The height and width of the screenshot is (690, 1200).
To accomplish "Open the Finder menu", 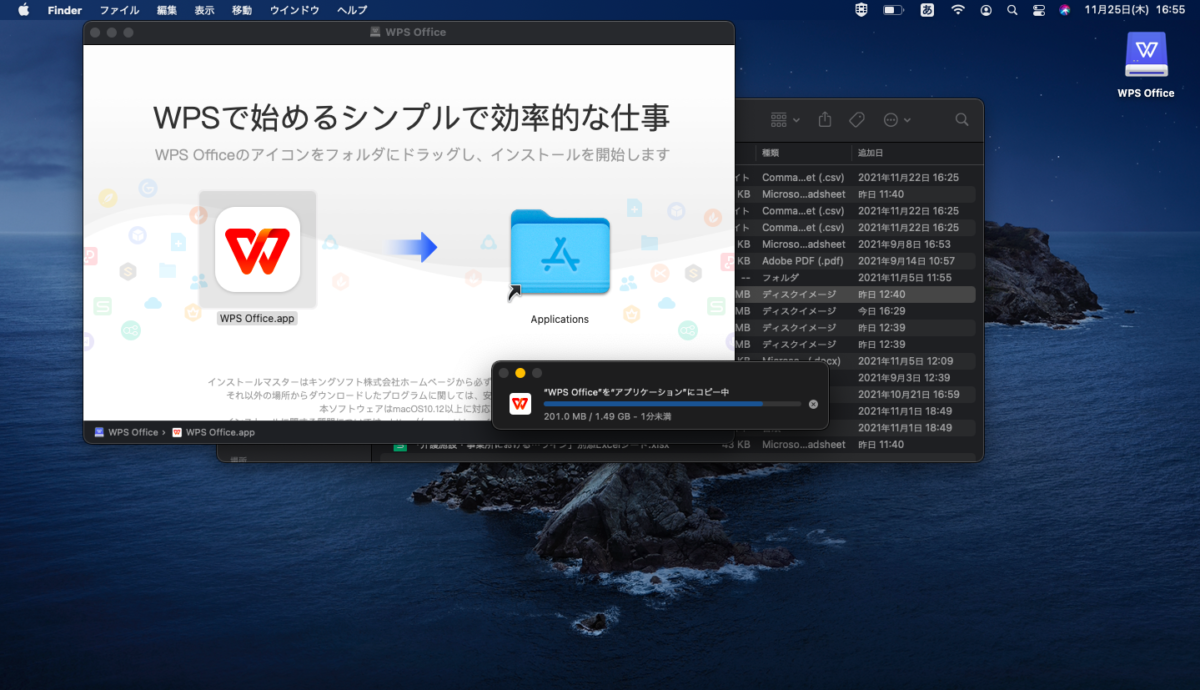I will (65, 10).
